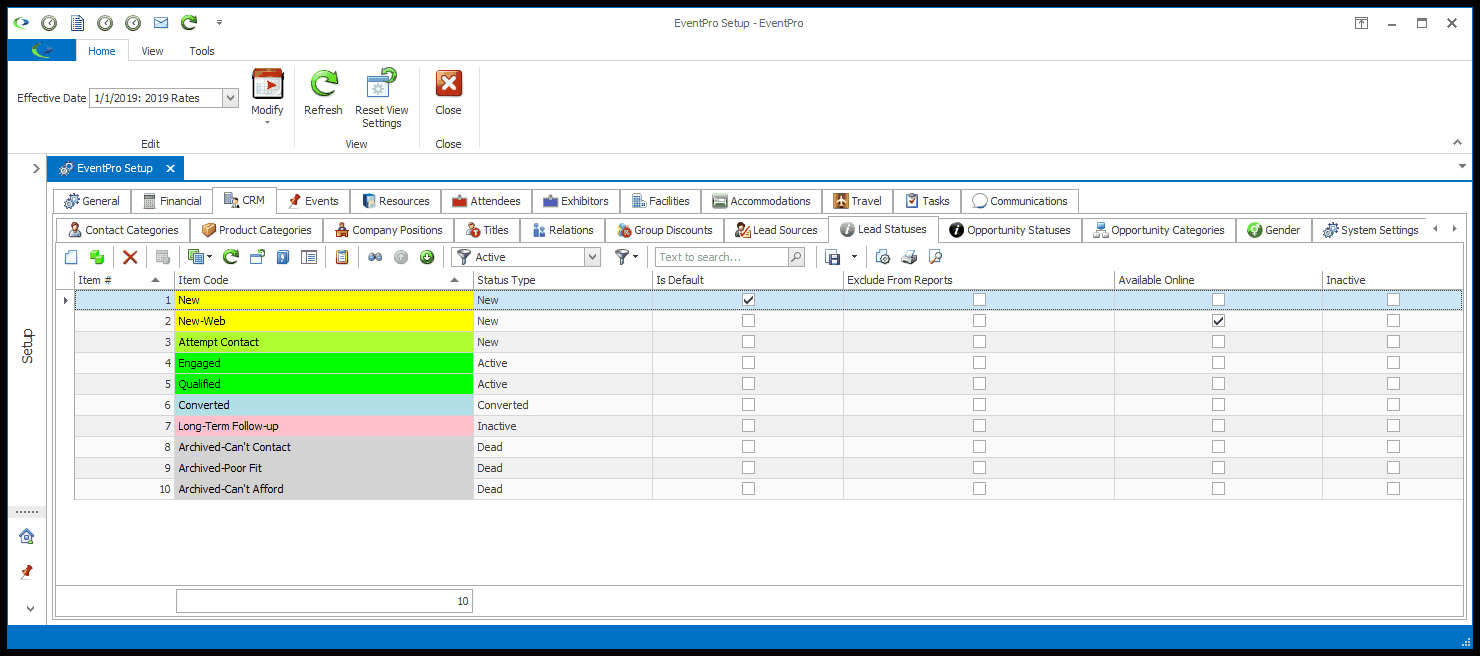Viewport: 1480px width, 656px height.
Task: Click the record count footer field
Action: (x=324, y=601)
